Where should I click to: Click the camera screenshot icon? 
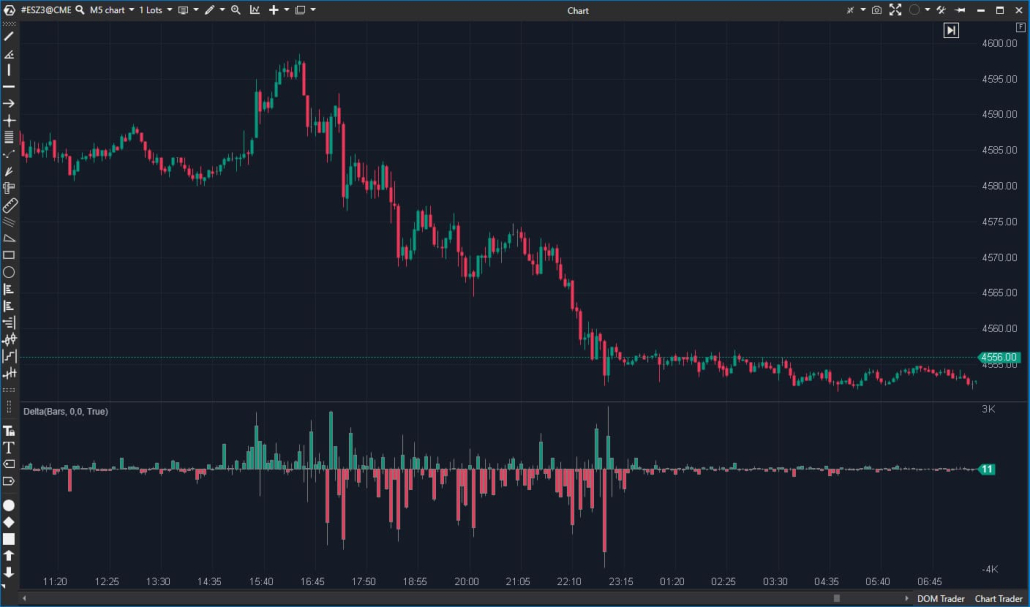877,10
